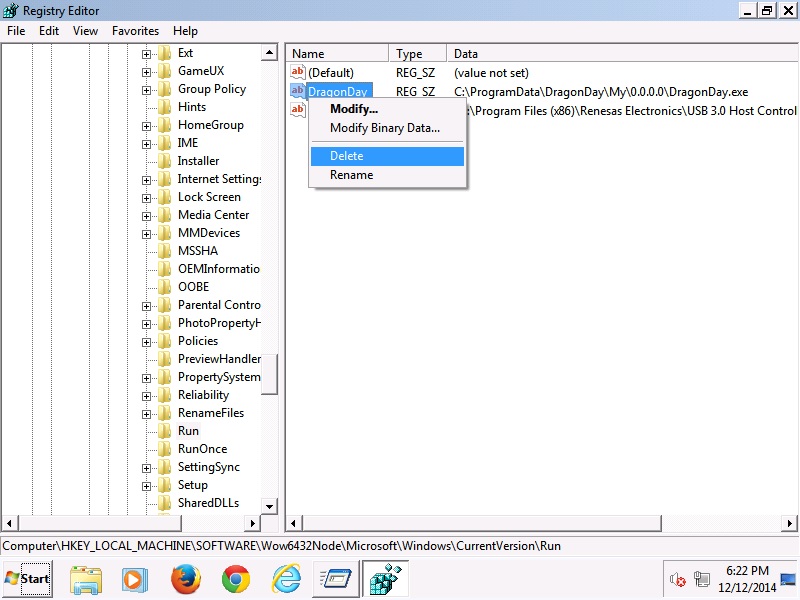Open Windows Explorer from the taskbar
Image resolution: width=800 pixels, height=600 pixels.
(86, 580)
